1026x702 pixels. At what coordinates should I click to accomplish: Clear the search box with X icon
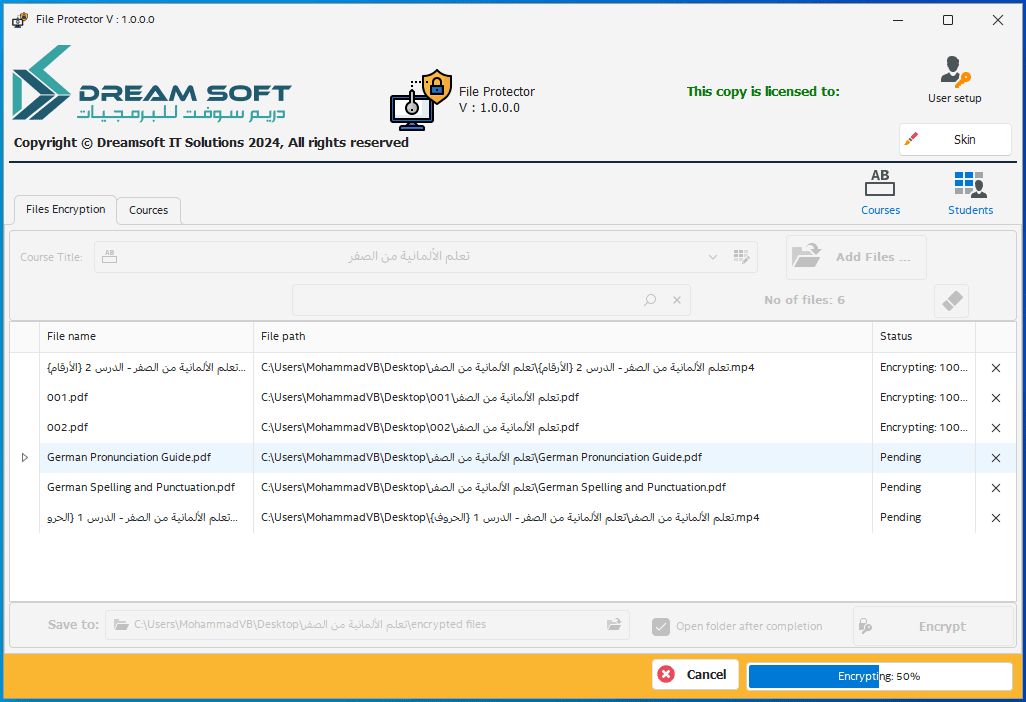click(677, 300)
